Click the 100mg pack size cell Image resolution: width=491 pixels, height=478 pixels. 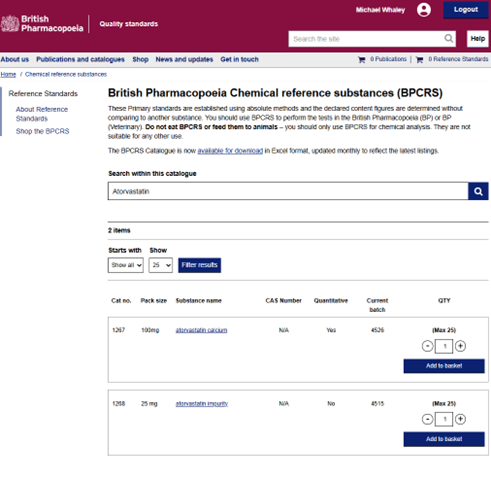(150, 330)
